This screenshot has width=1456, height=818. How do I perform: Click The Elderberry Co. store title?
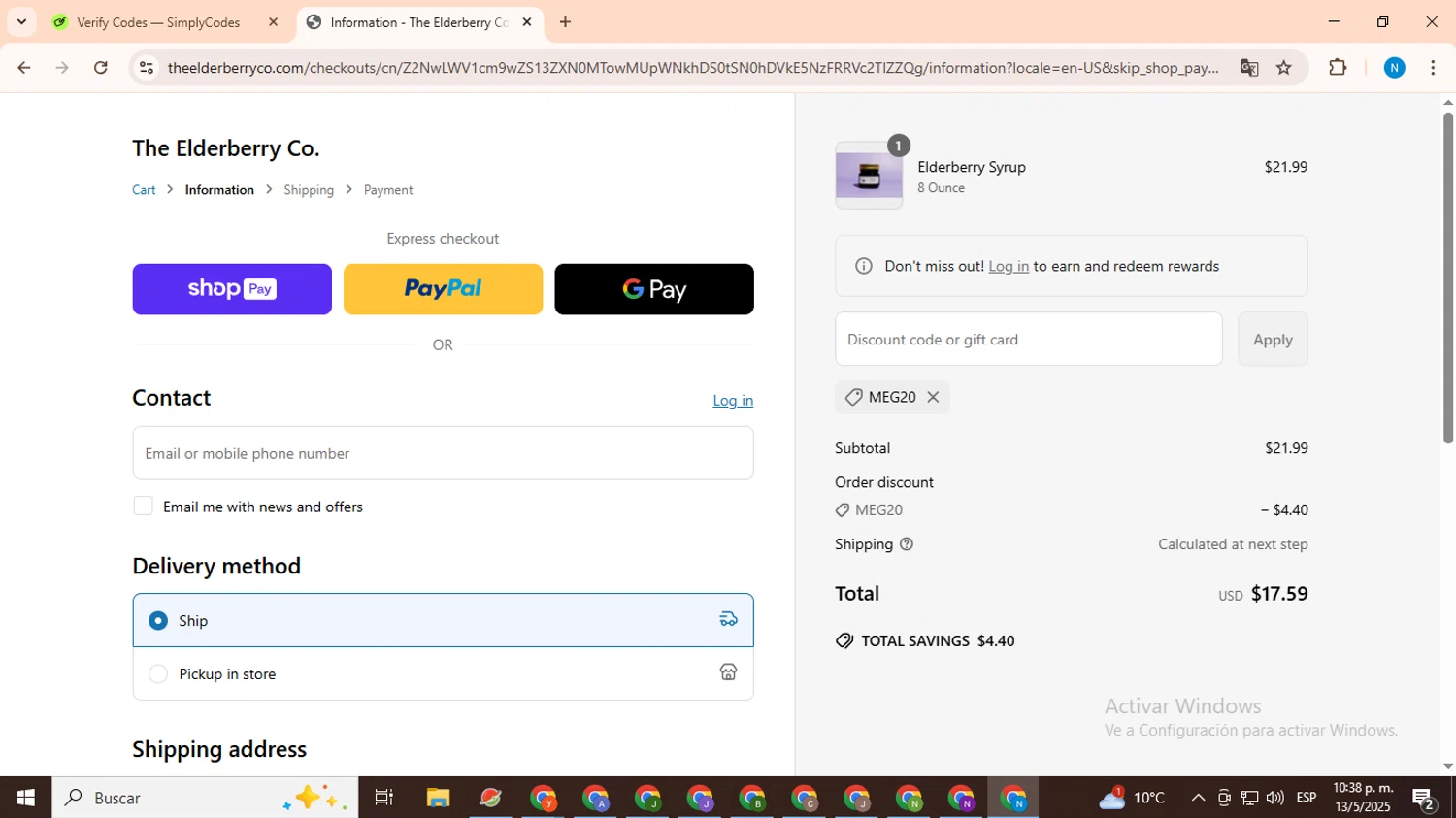(x=226, y=148)
